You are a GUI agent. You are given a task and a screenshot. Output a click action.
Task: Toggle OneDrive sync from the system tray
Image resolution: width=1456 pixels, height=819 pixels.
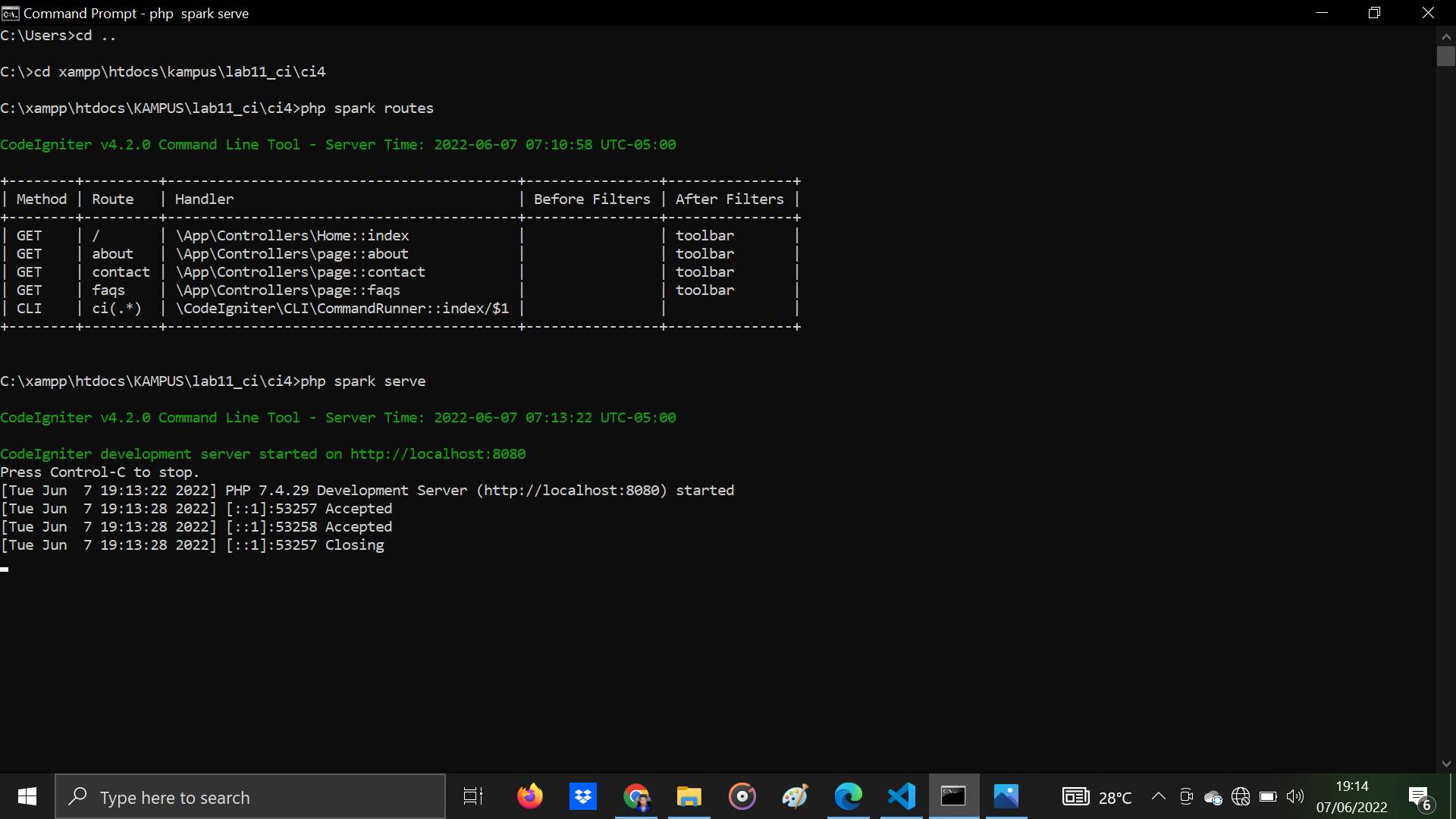[x=1213, y=796]
